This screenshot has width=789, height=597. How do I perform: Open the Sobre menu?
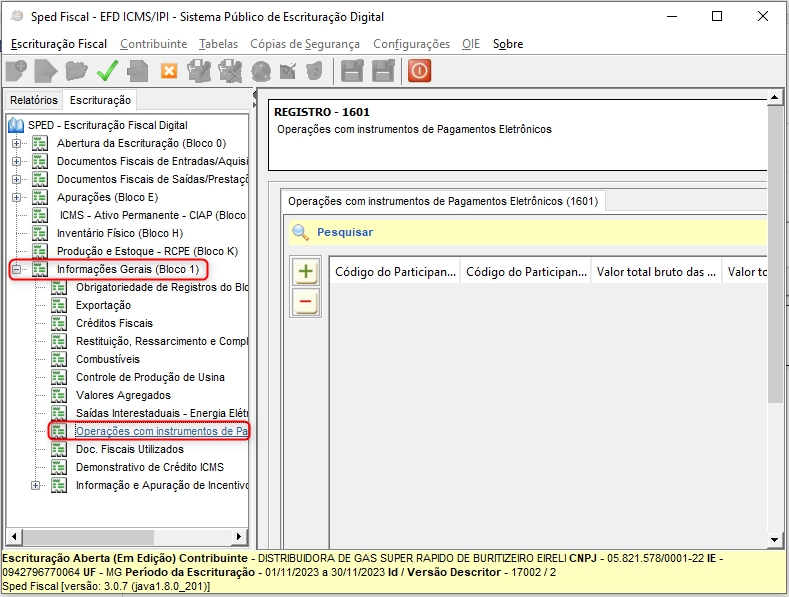tap(508, 44)
